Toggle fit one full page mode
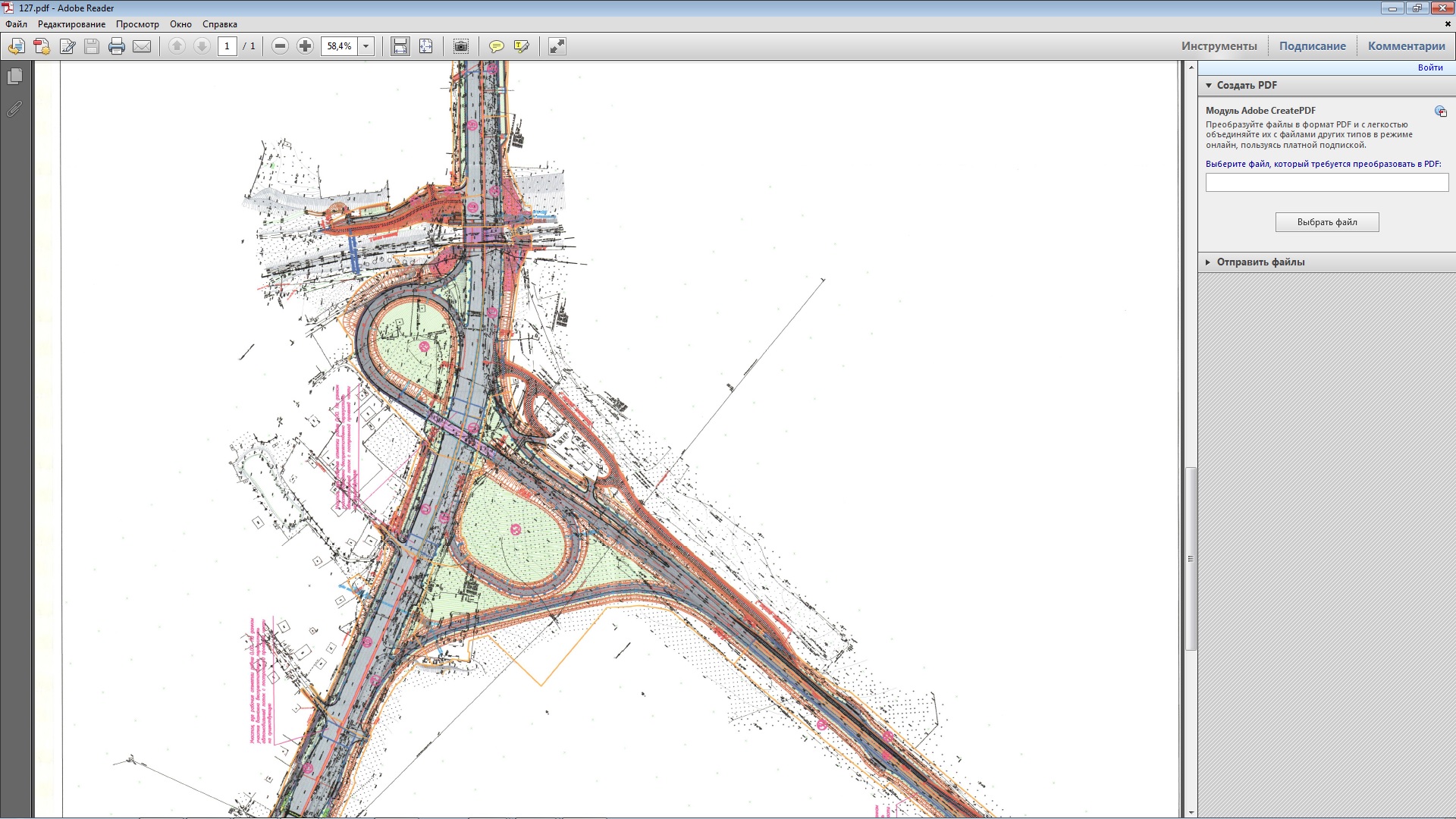Screen dimensions: 1456x819 pyautogui.click(x=425, y=46)
